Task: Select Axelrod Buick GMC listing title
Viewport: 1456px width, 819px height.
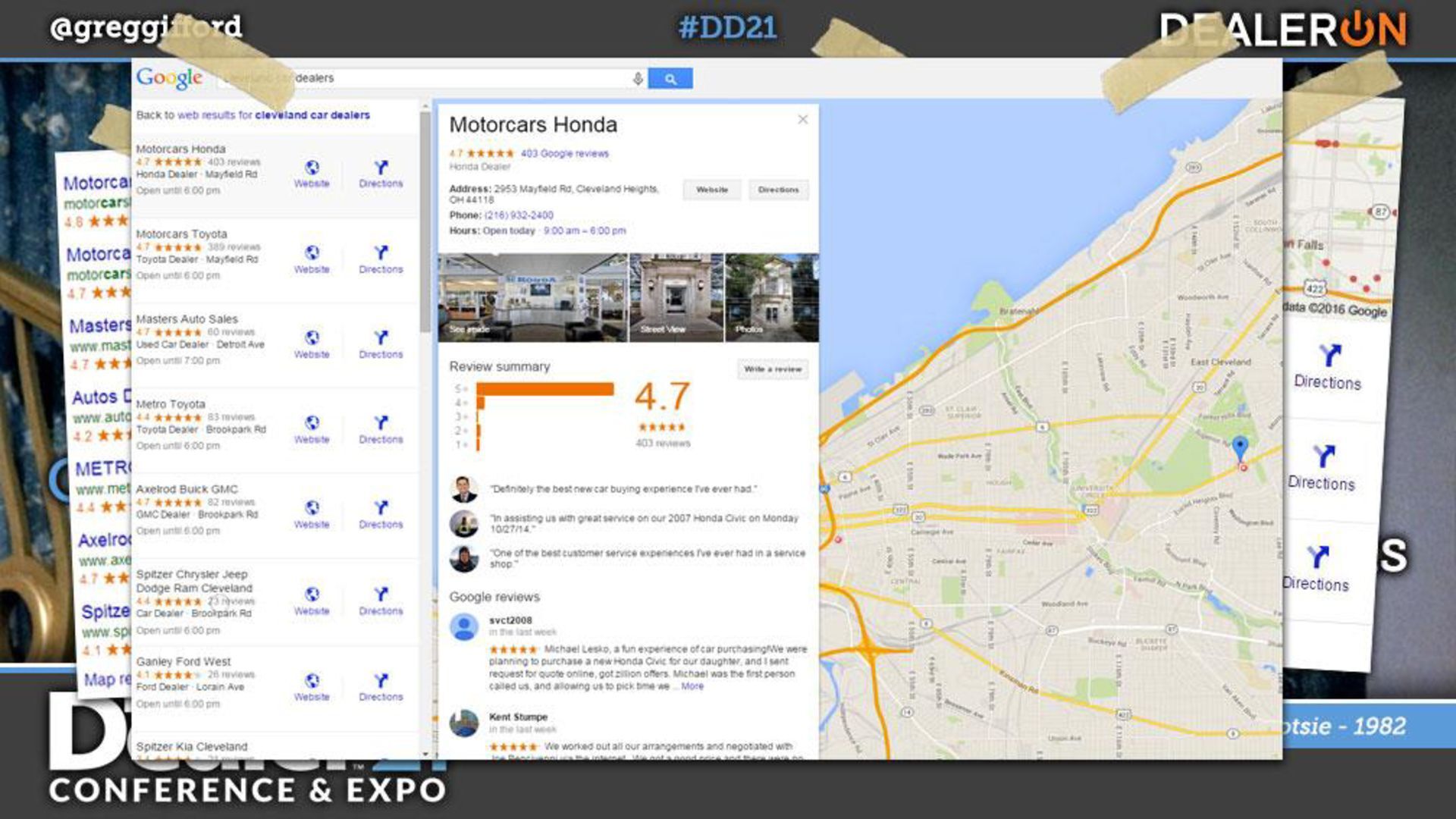Action: coord(187,489)
